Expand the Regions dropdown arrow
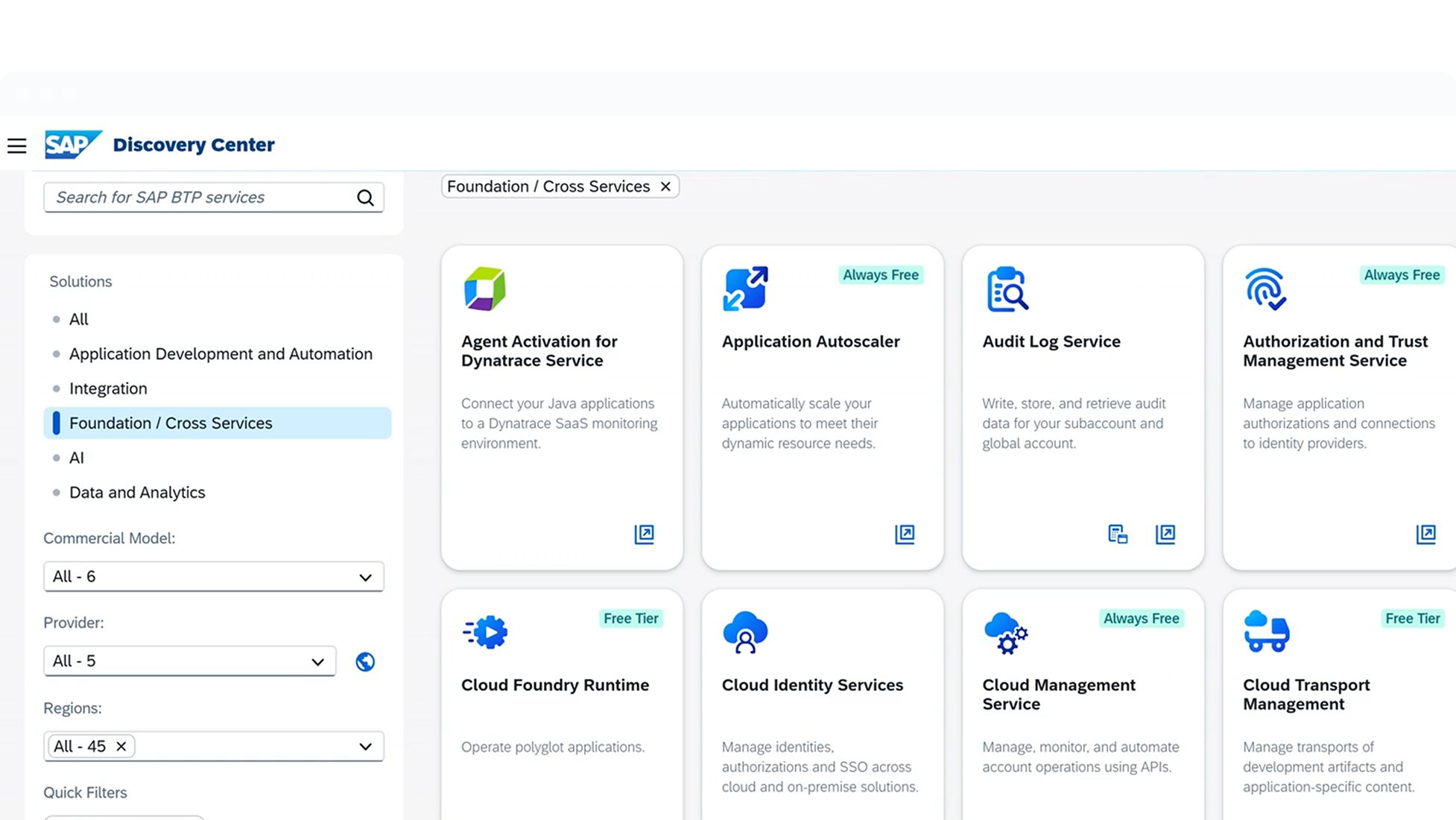The height and width of the screenshot is (820, 1456). coord(365,747)
